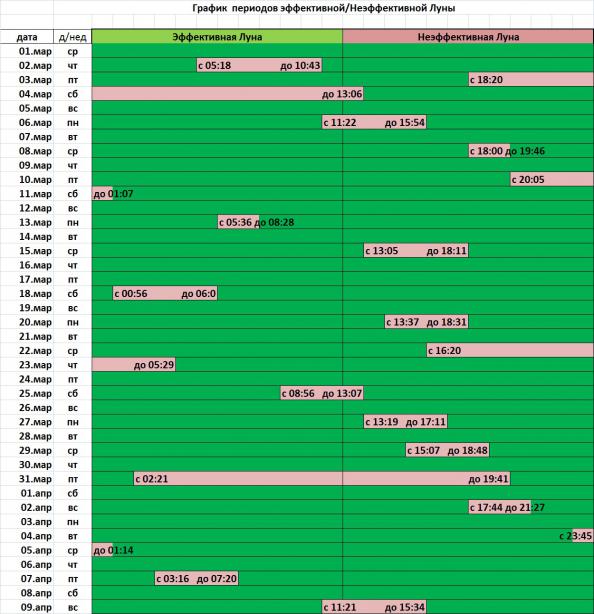This screenshot has width=594, height=614.
Task: Select the 'д/нед' column header cell
Action: [72, 37]
